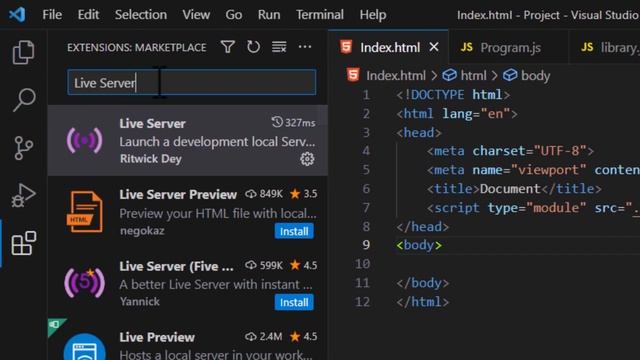The width and height of the screenshot is (640, 360).
Task: Open the Edit menu
Action: [88, 15]
